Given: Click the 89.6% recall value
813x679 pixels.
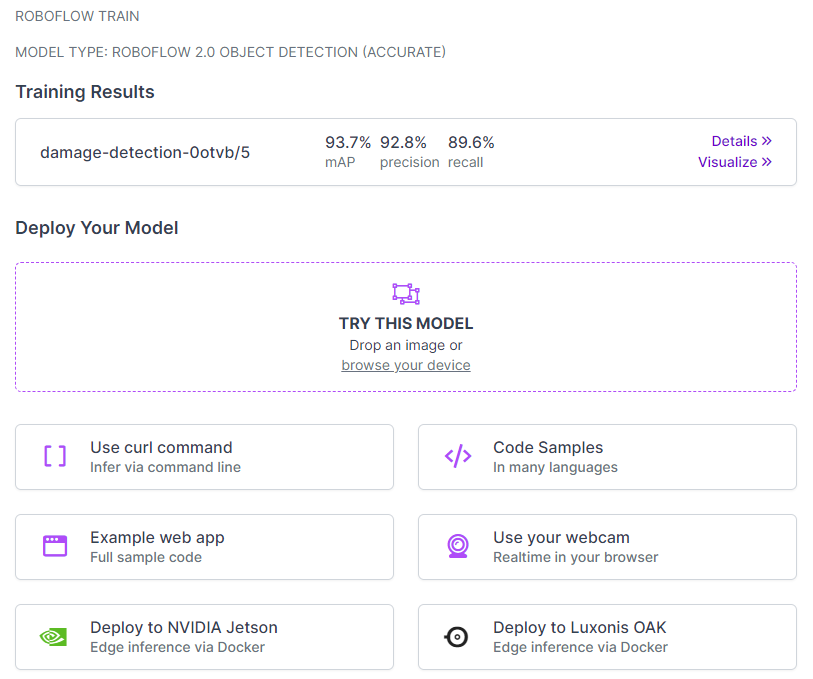Looking at the screenshot, I should [x=471, y=142].
